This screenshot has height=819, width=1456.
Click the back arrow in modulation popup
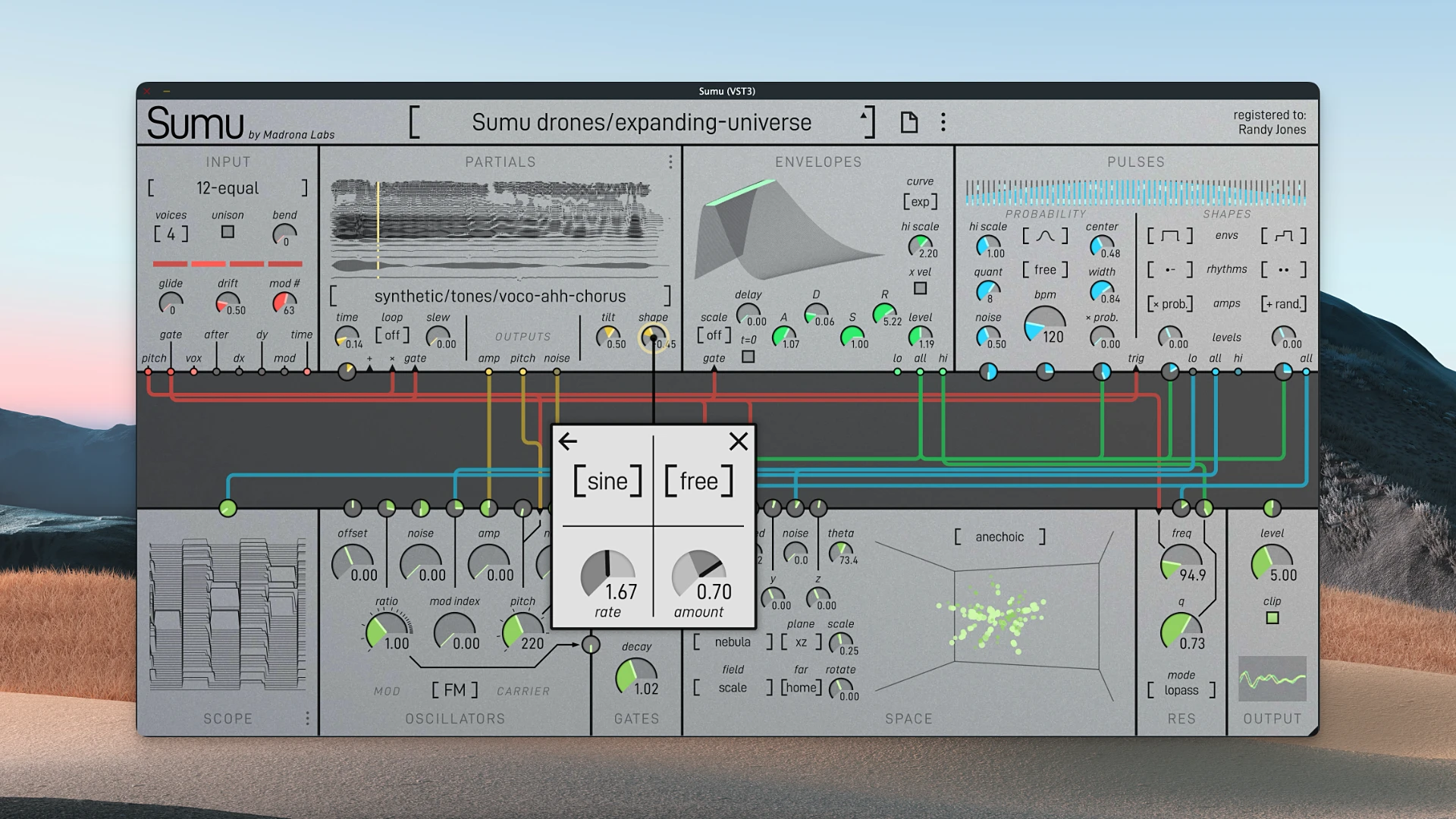pyautogui.click(x=568, y=441)
